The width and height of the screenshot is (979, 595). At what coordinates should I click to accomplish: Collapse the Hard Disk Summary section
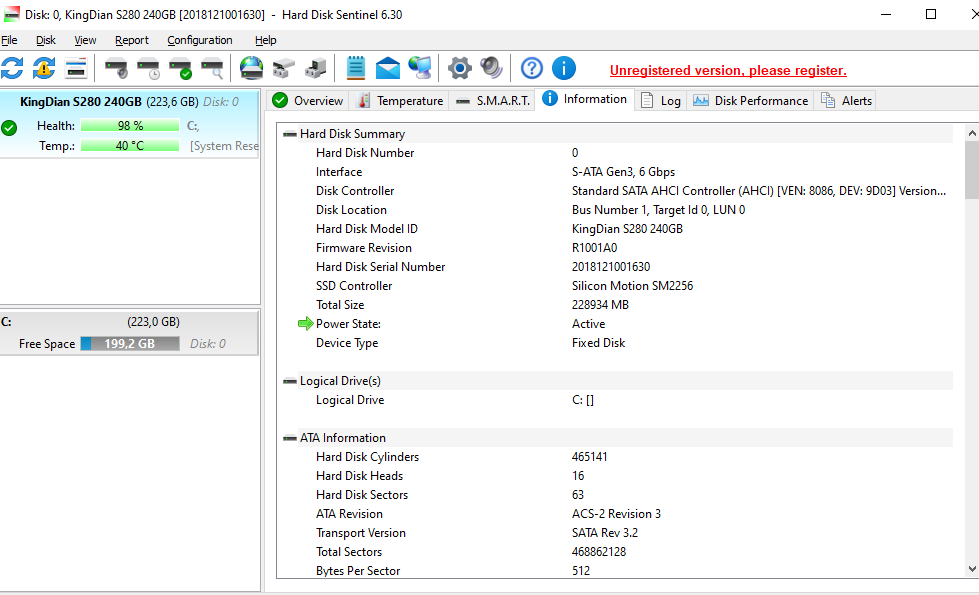(290, 134)
